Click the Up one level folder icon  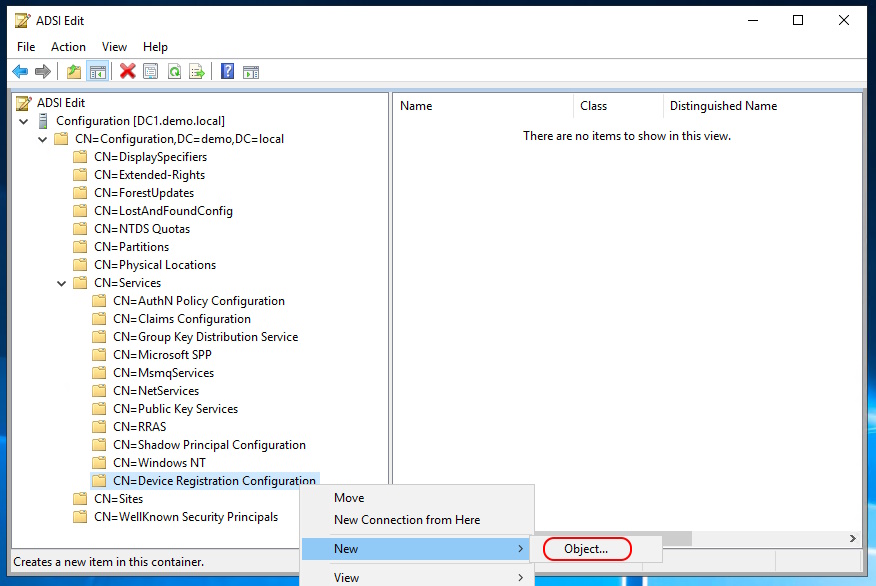74,72
